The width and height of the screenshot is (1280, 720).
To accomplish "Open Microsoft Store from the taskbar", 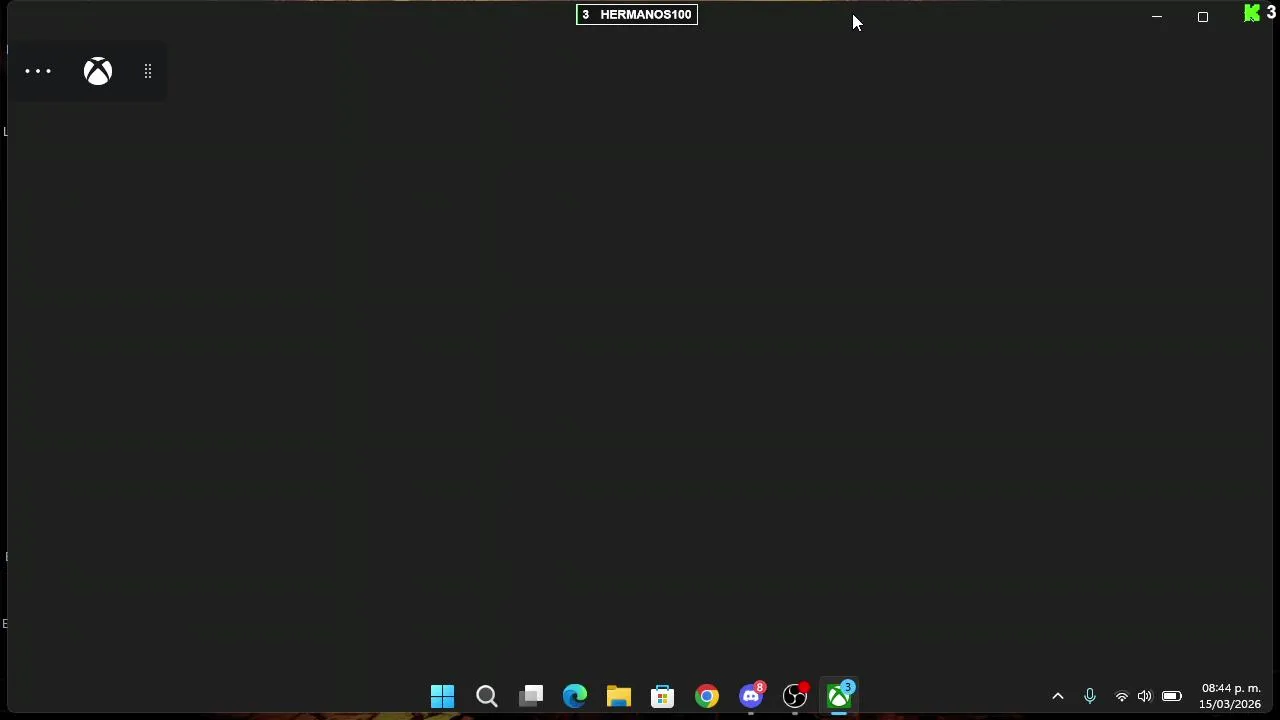I will coord(663,696).
